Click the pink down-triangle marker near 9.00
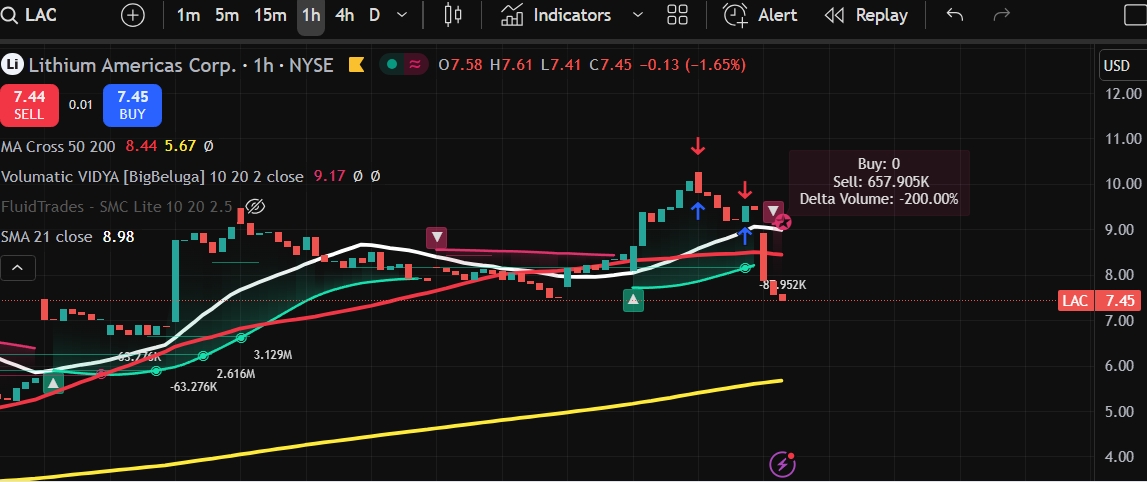This screenshot has height=482, width=1147. tap(437, 238)
